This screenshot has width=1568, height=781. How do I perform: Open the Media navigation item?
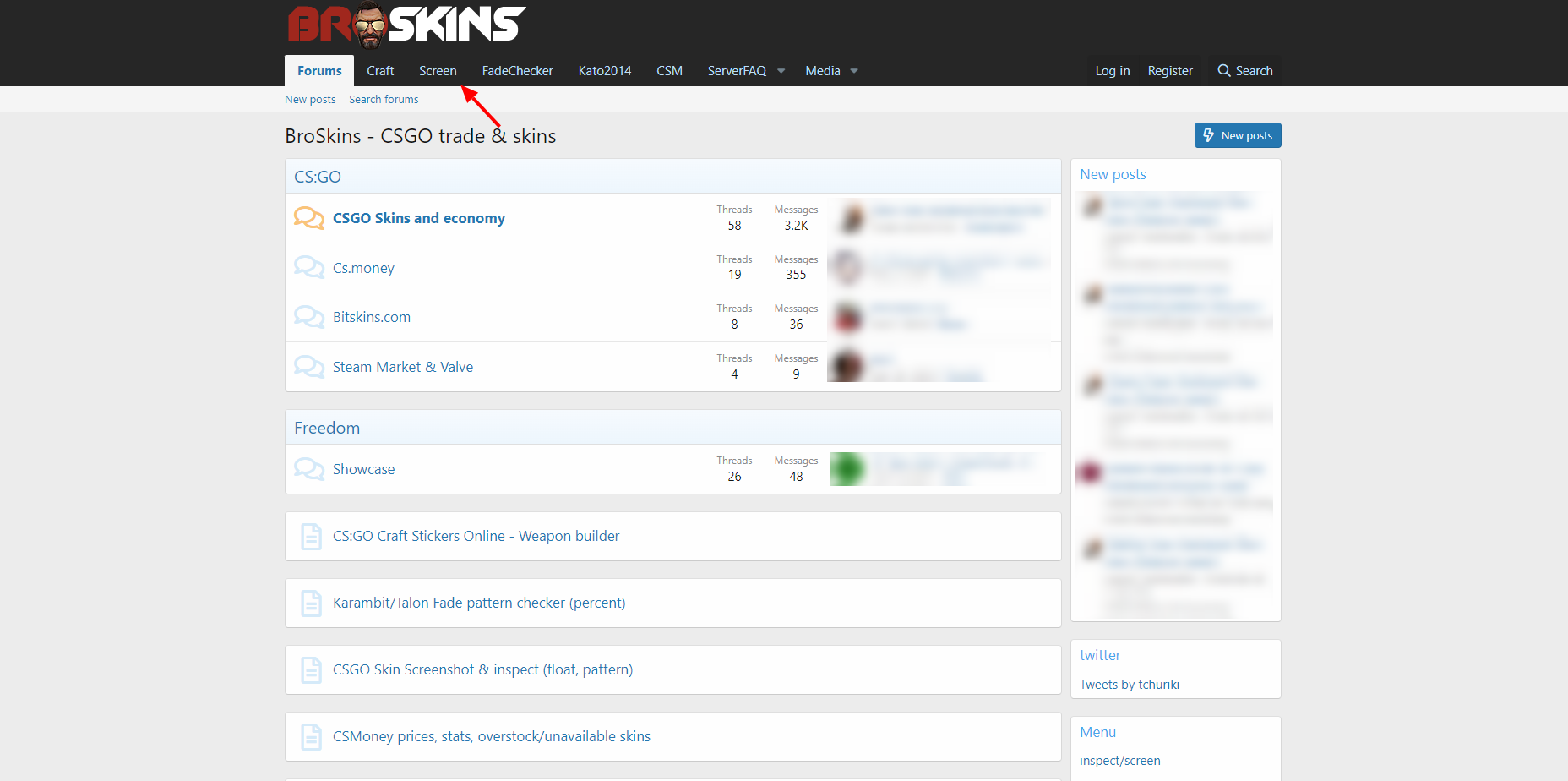(x=823, y=71)
